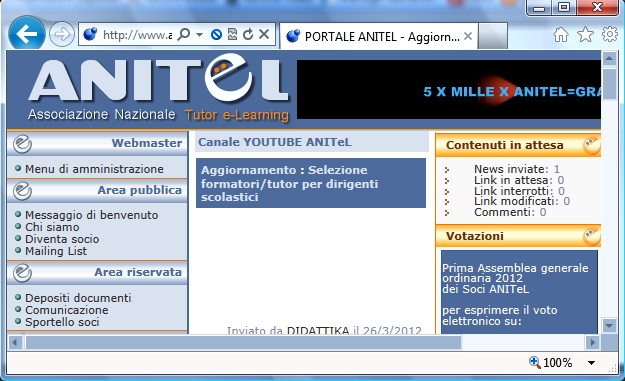This screenshot has width=625, height=381.
Task: Click the 5 X MILLE X ANITEL banner
Action: [449, 89]
